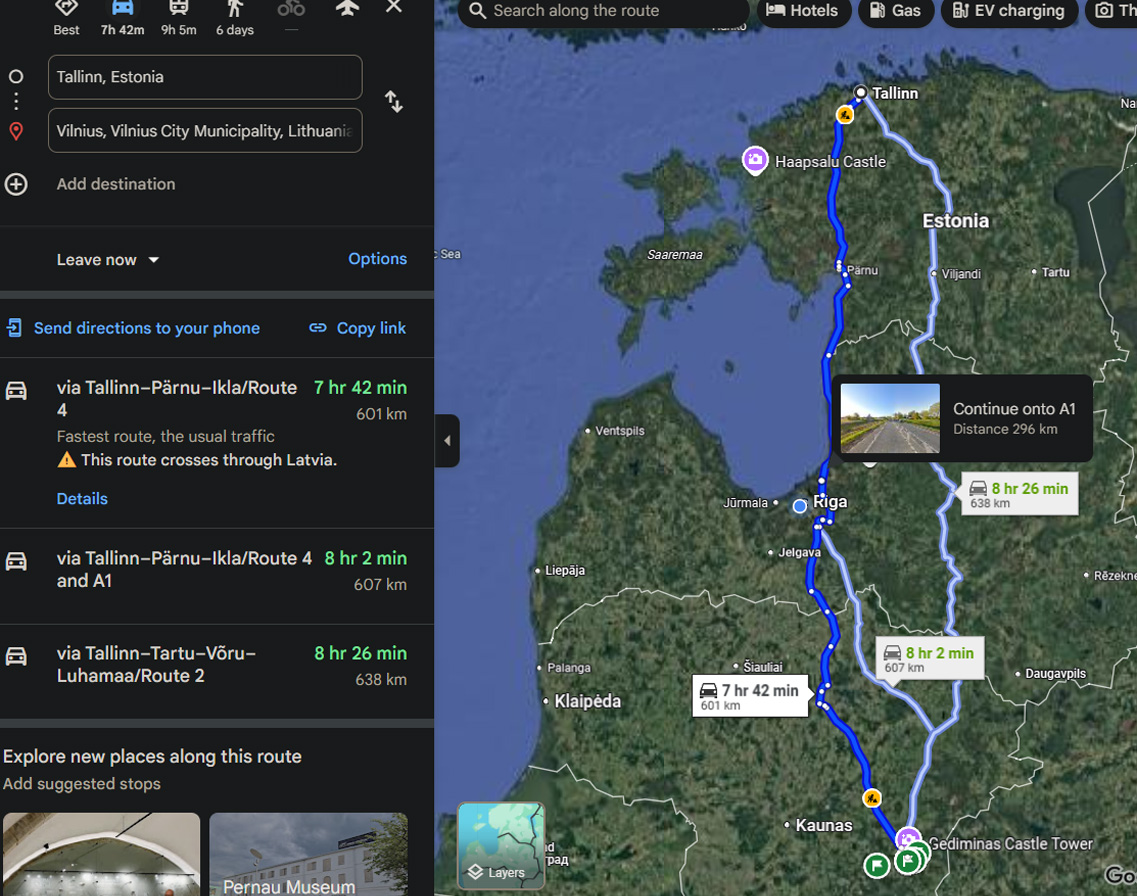Select the flights travel mode icon
Viewport: 1137px width, 896px height.
(x=347, y=10)
